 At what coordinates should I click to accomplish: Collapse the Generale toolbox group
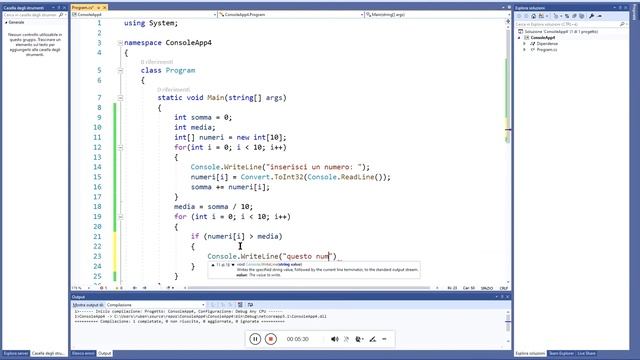click(x=6, y=22)
